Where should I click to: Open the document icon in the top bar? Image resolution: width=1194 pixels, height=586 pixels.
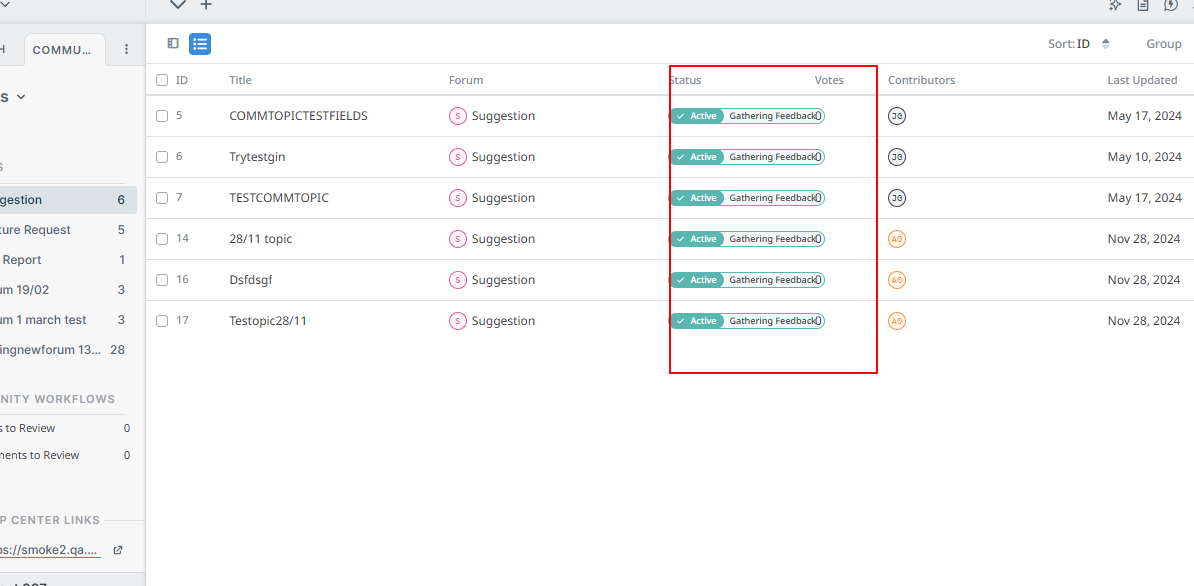pos(1142,6)
